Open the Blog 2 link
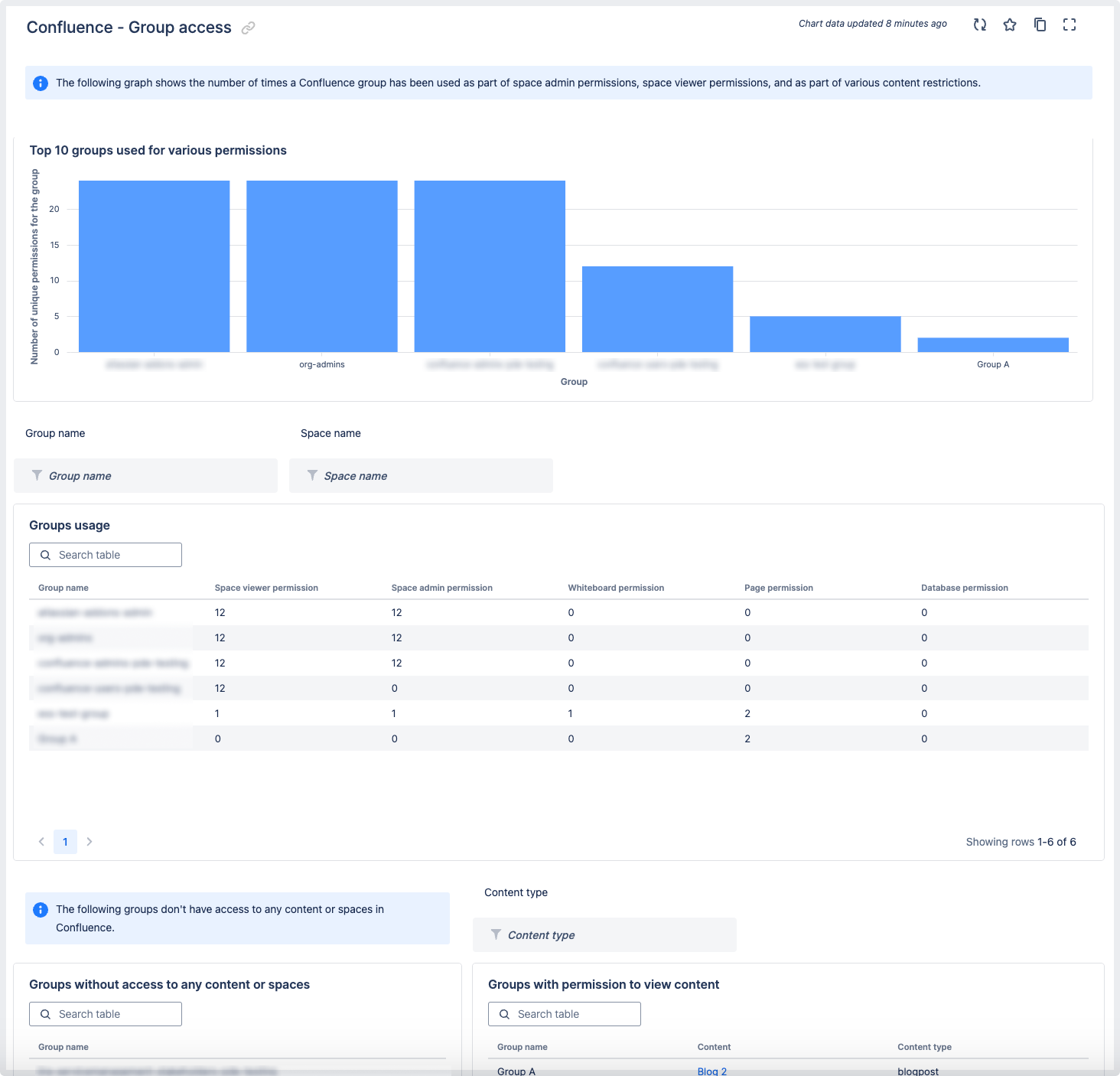The width and height of the screenshot is (1120, 1076). 712,1071
